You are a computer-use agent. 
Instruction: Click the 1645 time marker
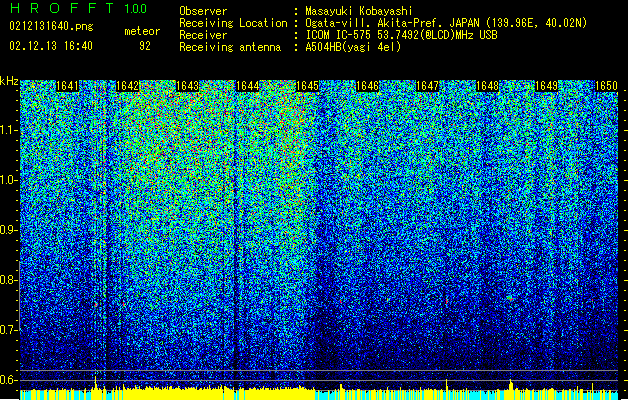click(x=307, y=86)
